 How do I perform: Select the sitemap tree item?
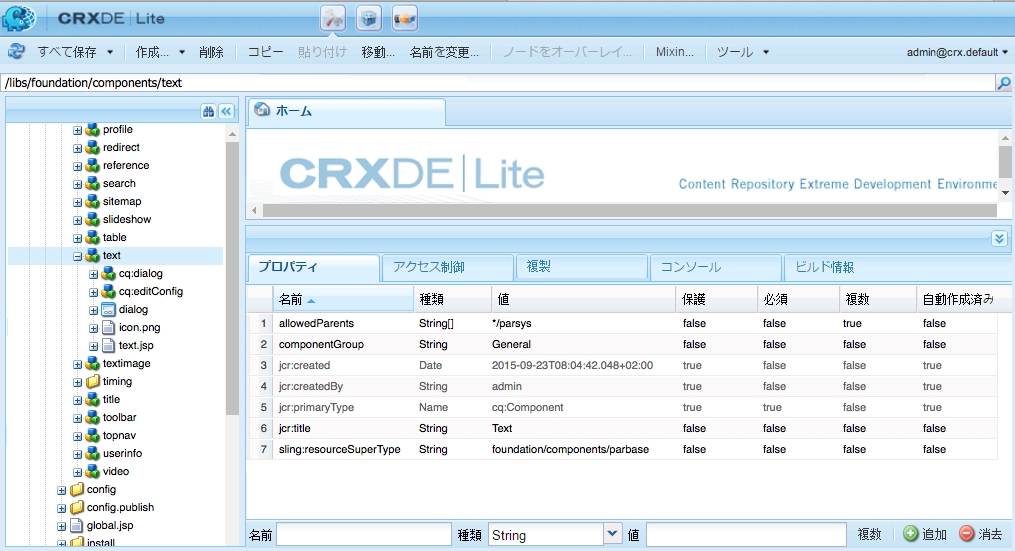122,201
